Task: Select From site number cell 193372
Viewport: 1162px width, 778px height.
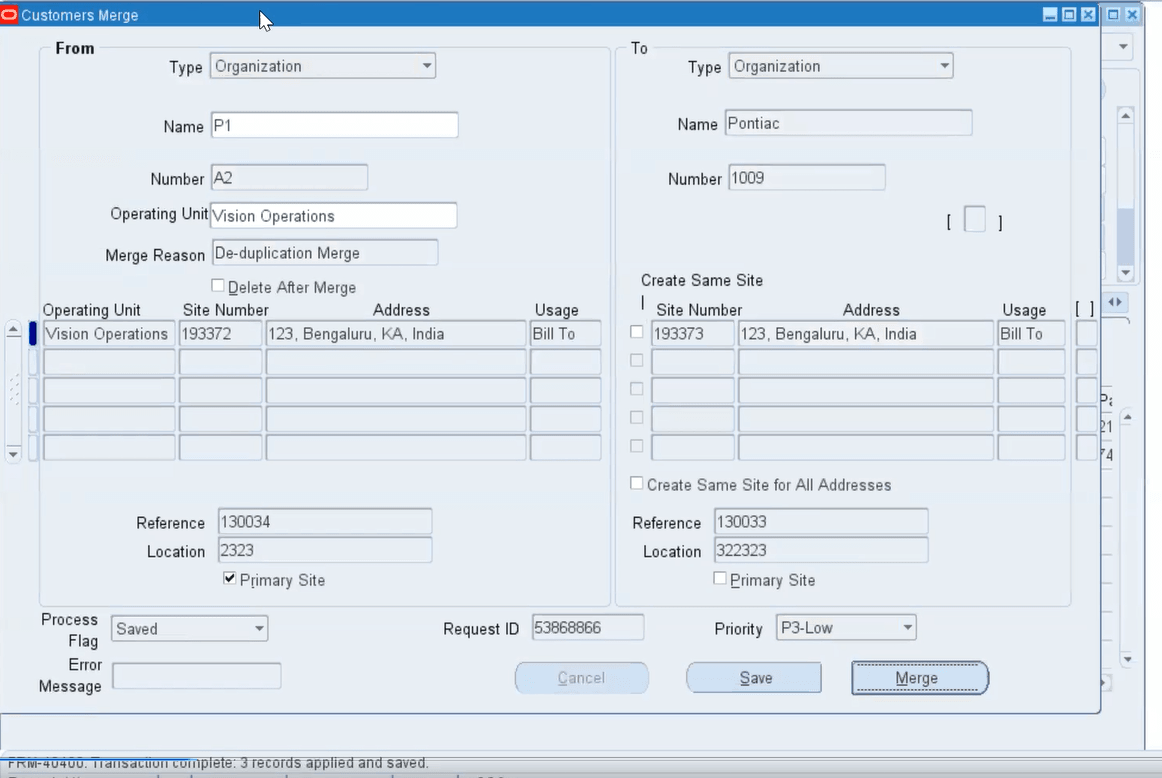Action: [x=220, y=333]
